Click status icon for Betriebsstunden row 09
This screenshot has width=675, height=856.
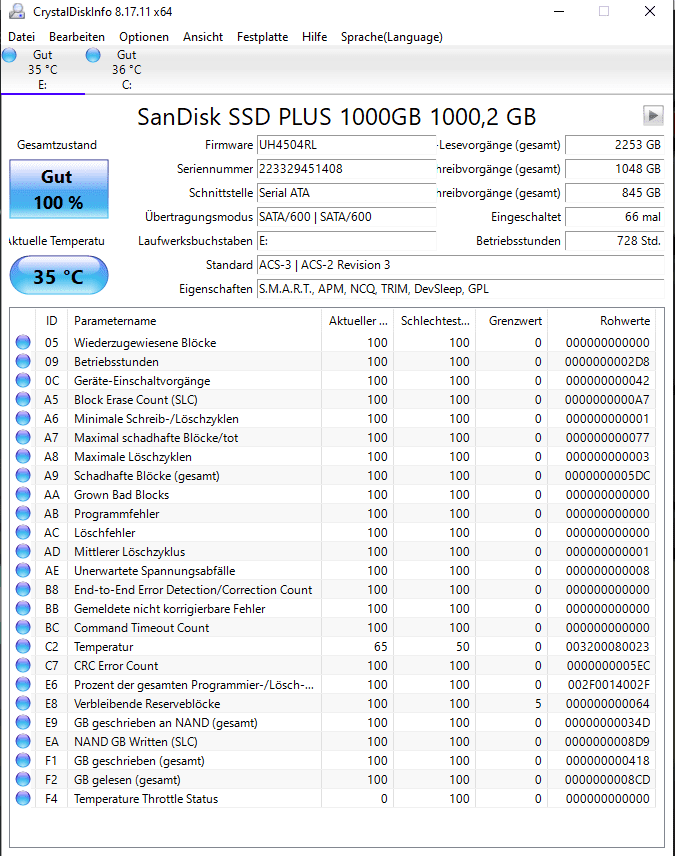pyautogui.click(x=23, y=361)
